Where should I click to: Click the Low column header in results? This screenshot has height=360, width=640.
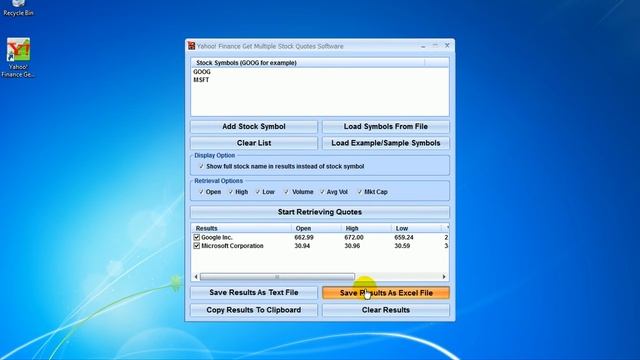pos(416,228)
